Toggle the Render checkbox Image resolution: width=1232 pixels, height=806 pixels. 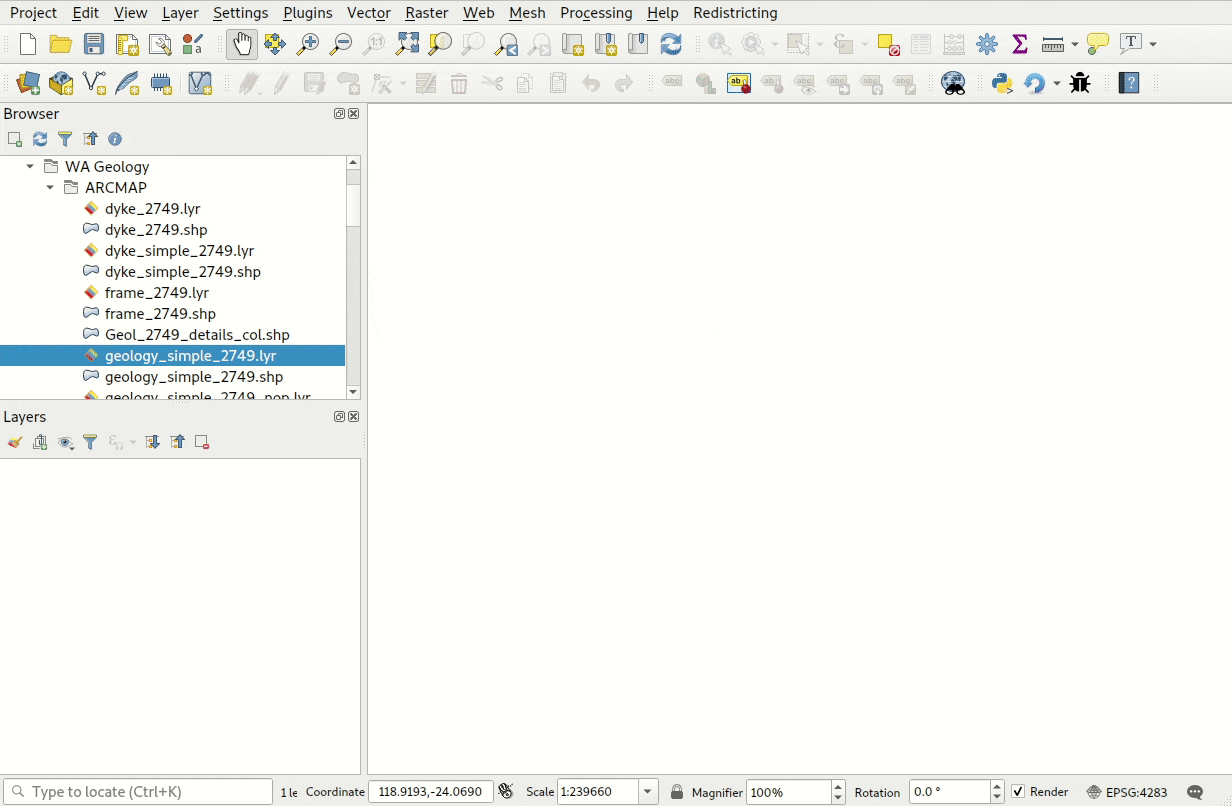point(1018,792)
